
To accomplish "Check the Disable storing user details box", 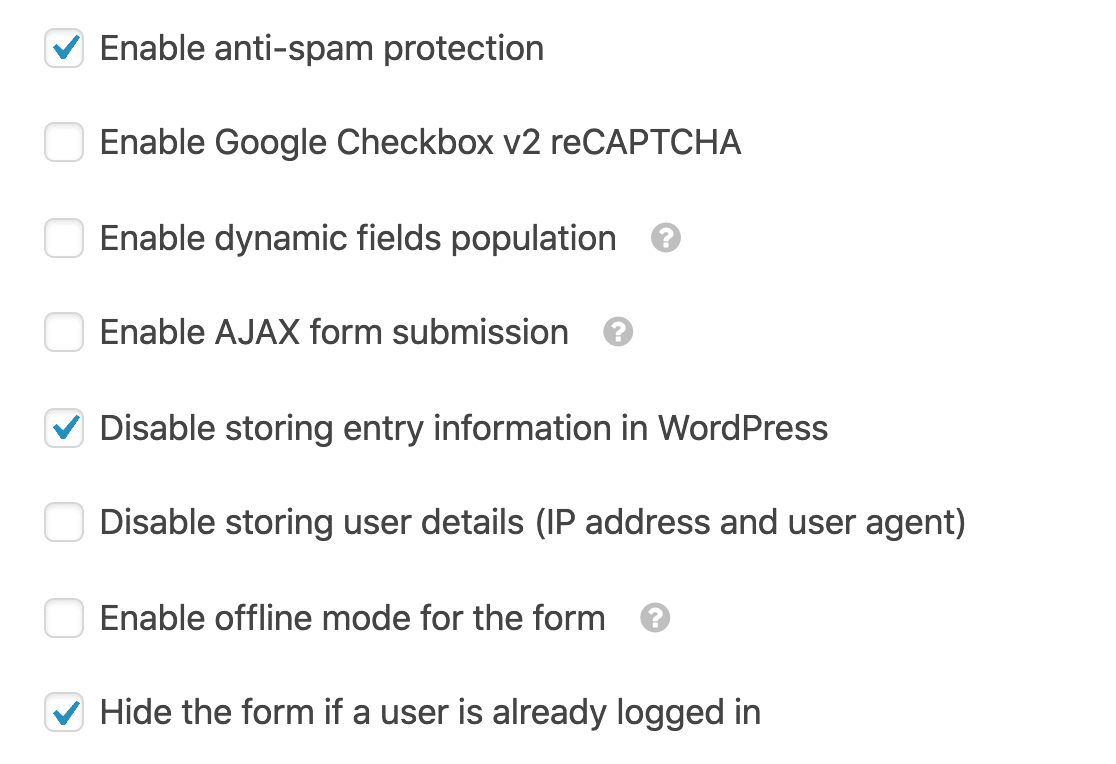I will click(64, 522).
